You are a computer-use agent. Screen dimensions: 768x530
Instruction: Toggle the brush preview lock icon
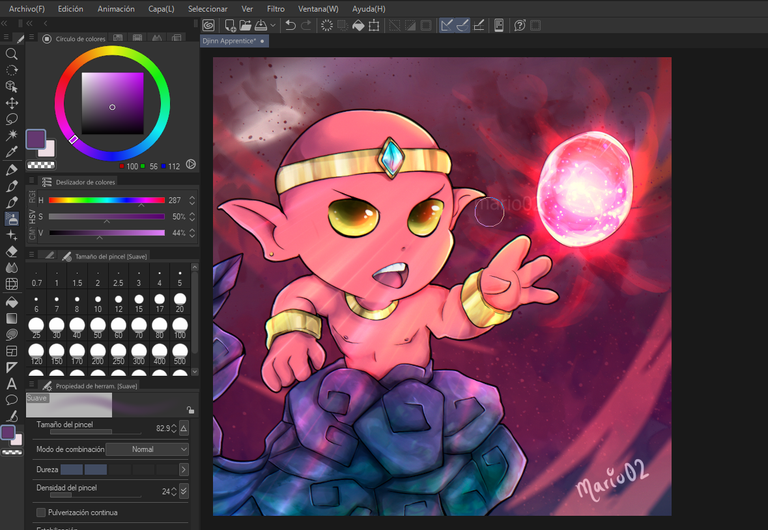click(x=190, y=410)
